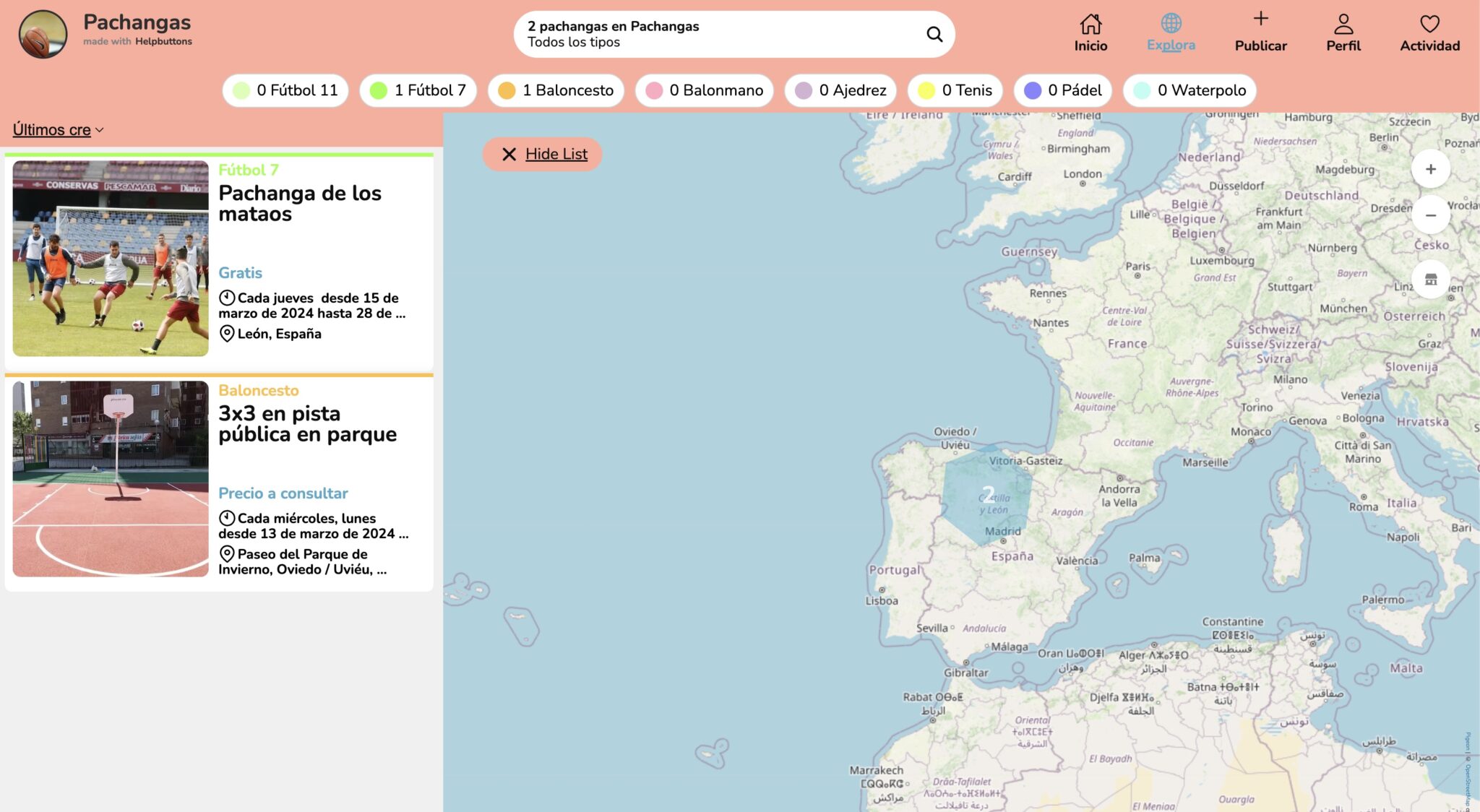The image size is (1480, 812).
Task: Click the 3x3 en pista pública thumbnail
Action: 110,478
